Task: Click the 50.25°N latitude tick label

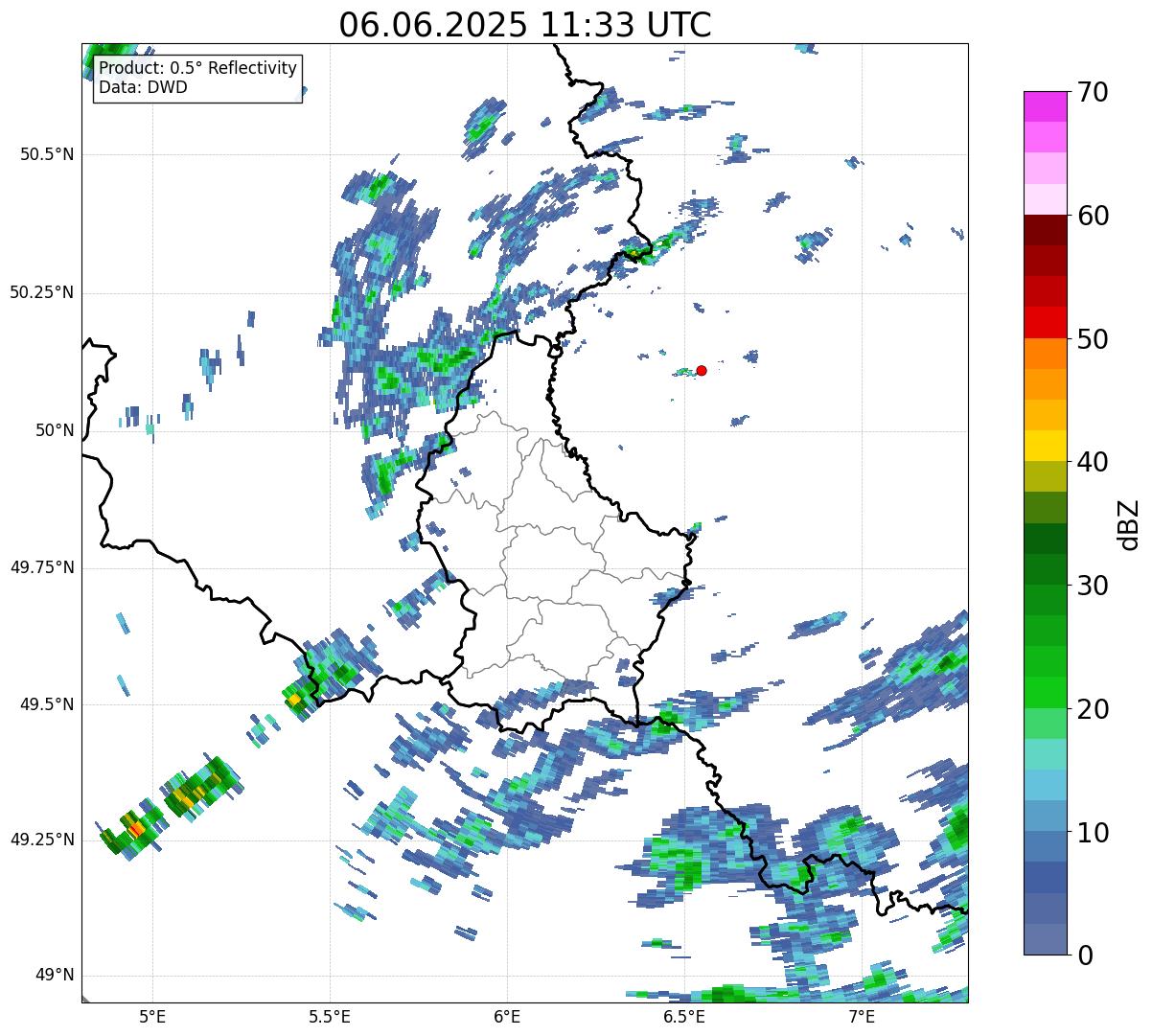Action: (x=41, y=292)
